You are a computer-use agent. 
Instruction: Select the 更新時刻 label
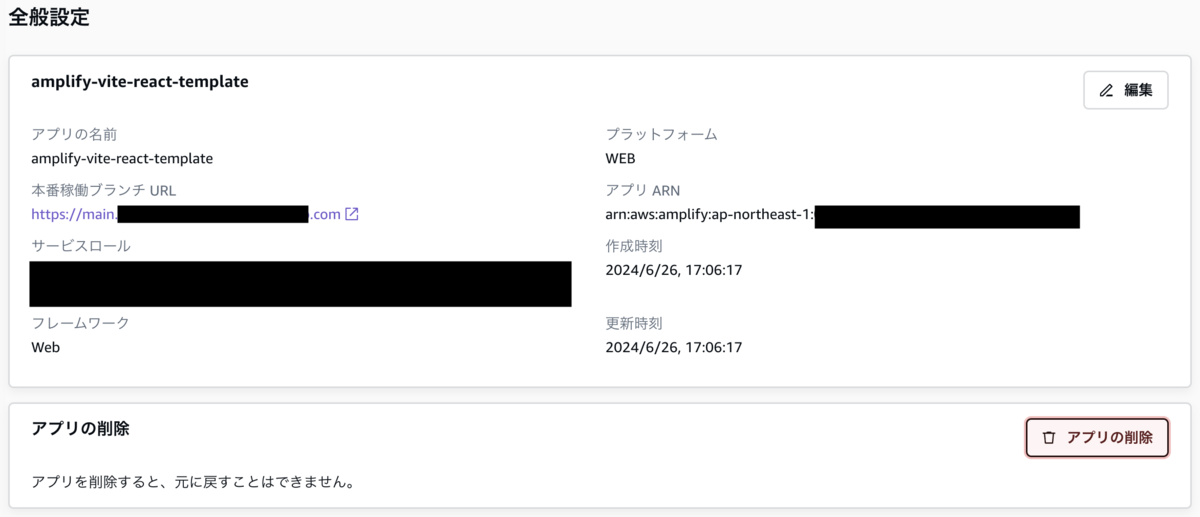pyautogui.click(x=634, y=323)
